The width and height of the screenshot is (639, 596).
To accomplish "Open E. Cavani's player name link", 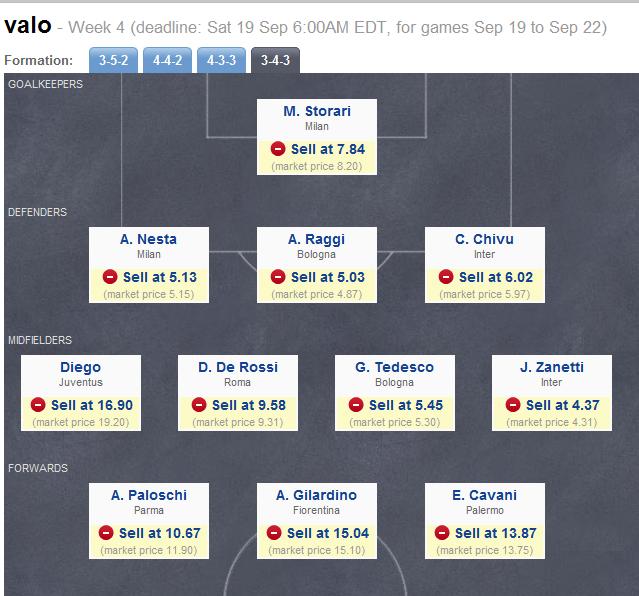I will pos(484,495).
